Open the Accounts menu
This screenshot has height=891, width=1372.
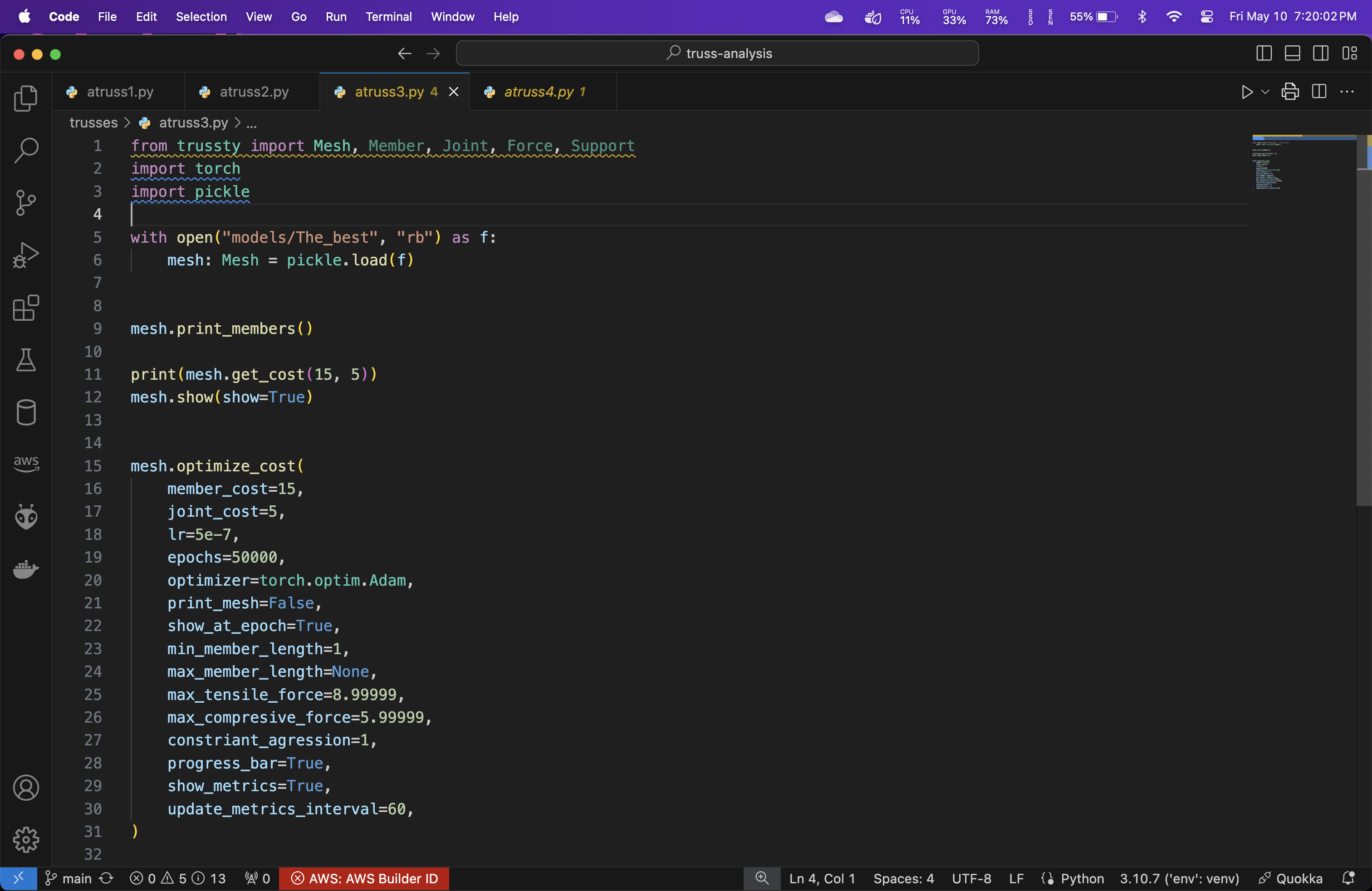tap(26, 788)
